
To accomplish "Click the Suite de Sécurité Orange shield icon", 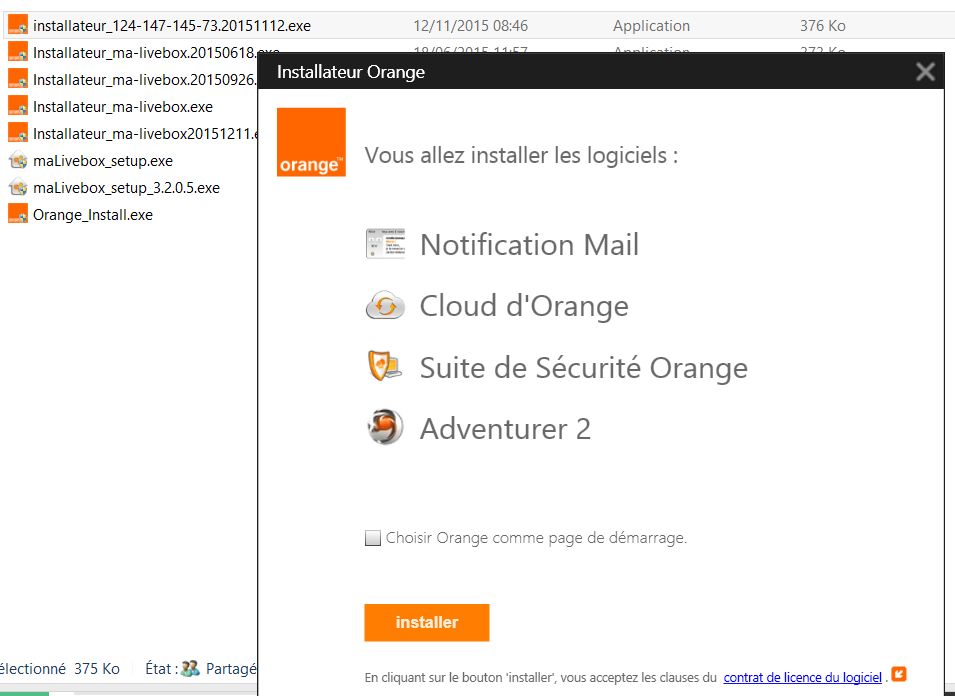I will click(x=385, y=367).
